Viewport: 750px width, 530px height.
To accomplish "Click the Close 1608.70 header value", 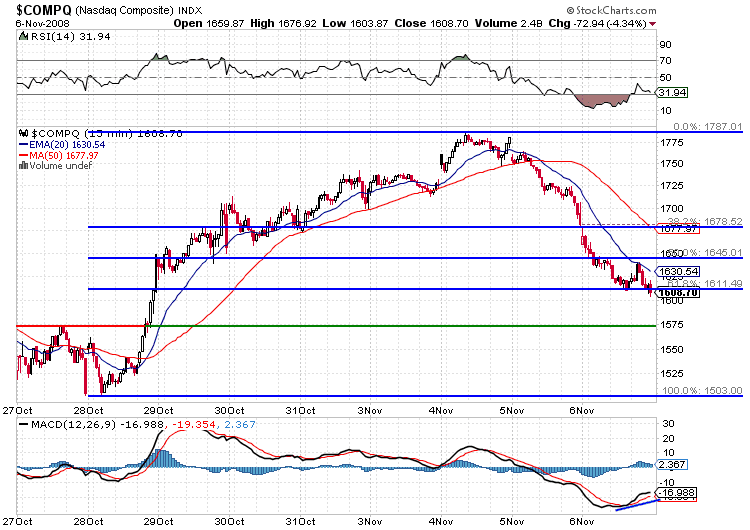I will click(x=431, y=23).
